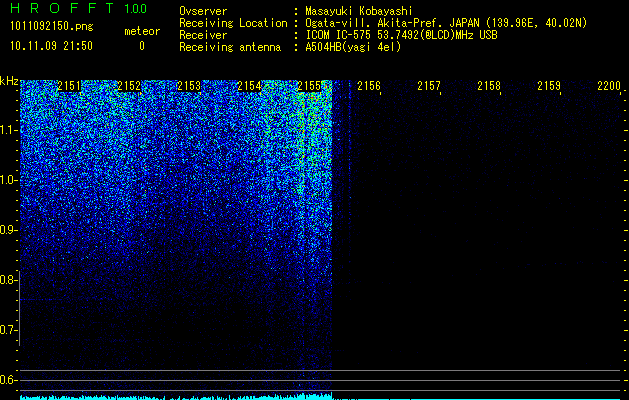Click the 2156 time marker

[x=369, y=86]
